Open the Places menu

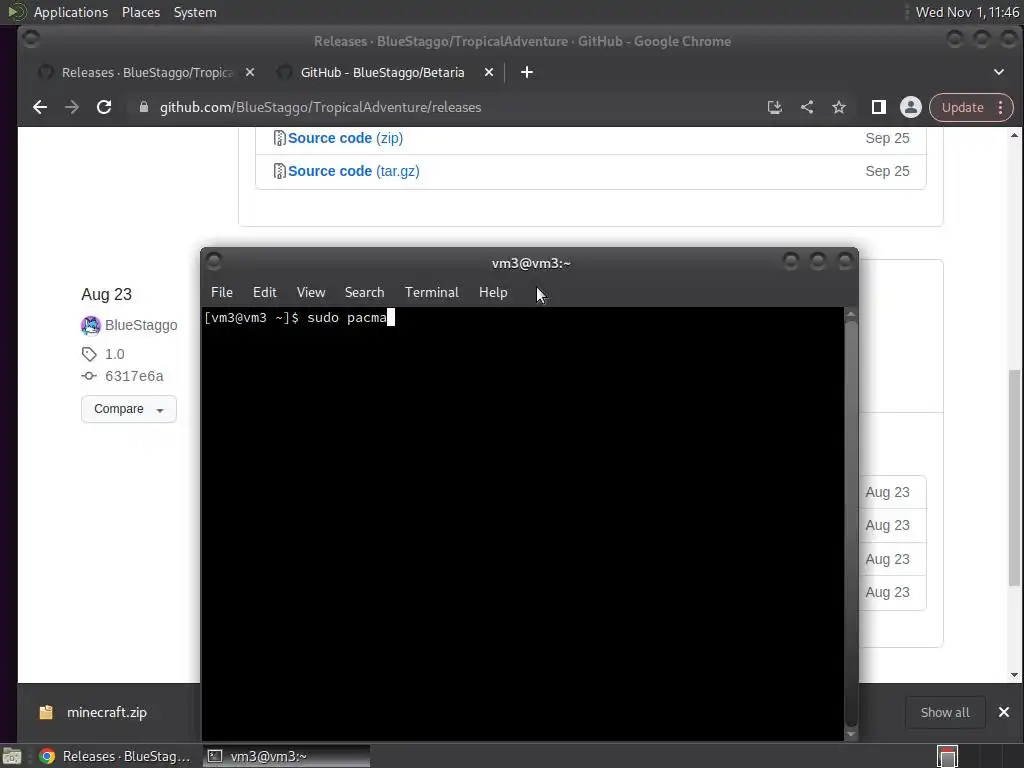pyautogui.click(x=141, y=12)
